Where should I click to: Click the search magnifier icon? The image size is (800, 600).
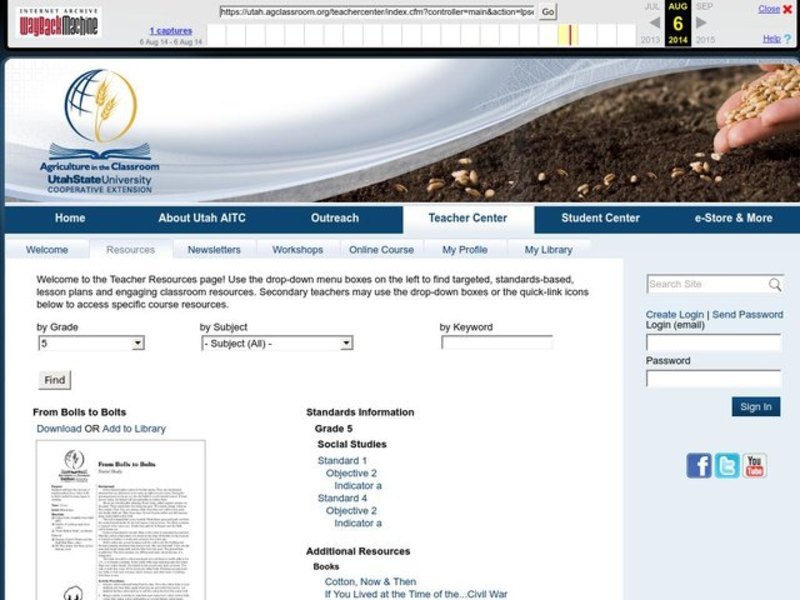[x=774, y=285]
